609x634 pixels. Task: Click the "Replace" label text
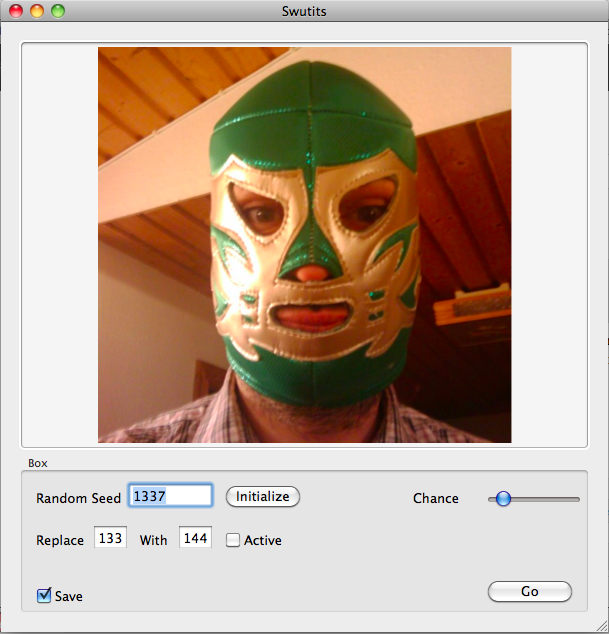point(60,540)
